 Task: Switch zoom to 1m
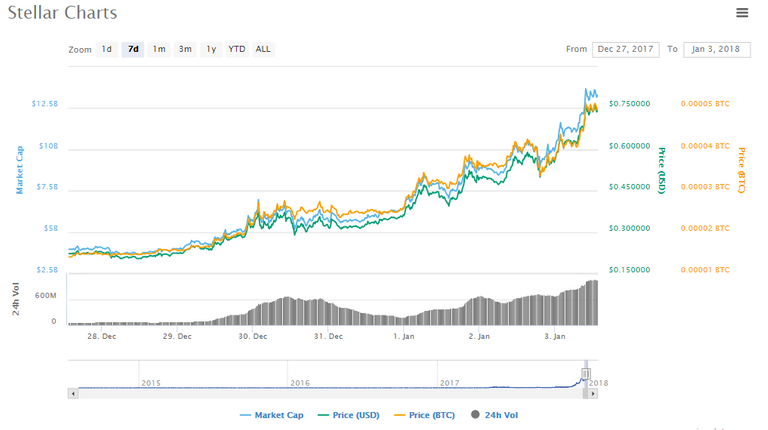tap(159, 49)
